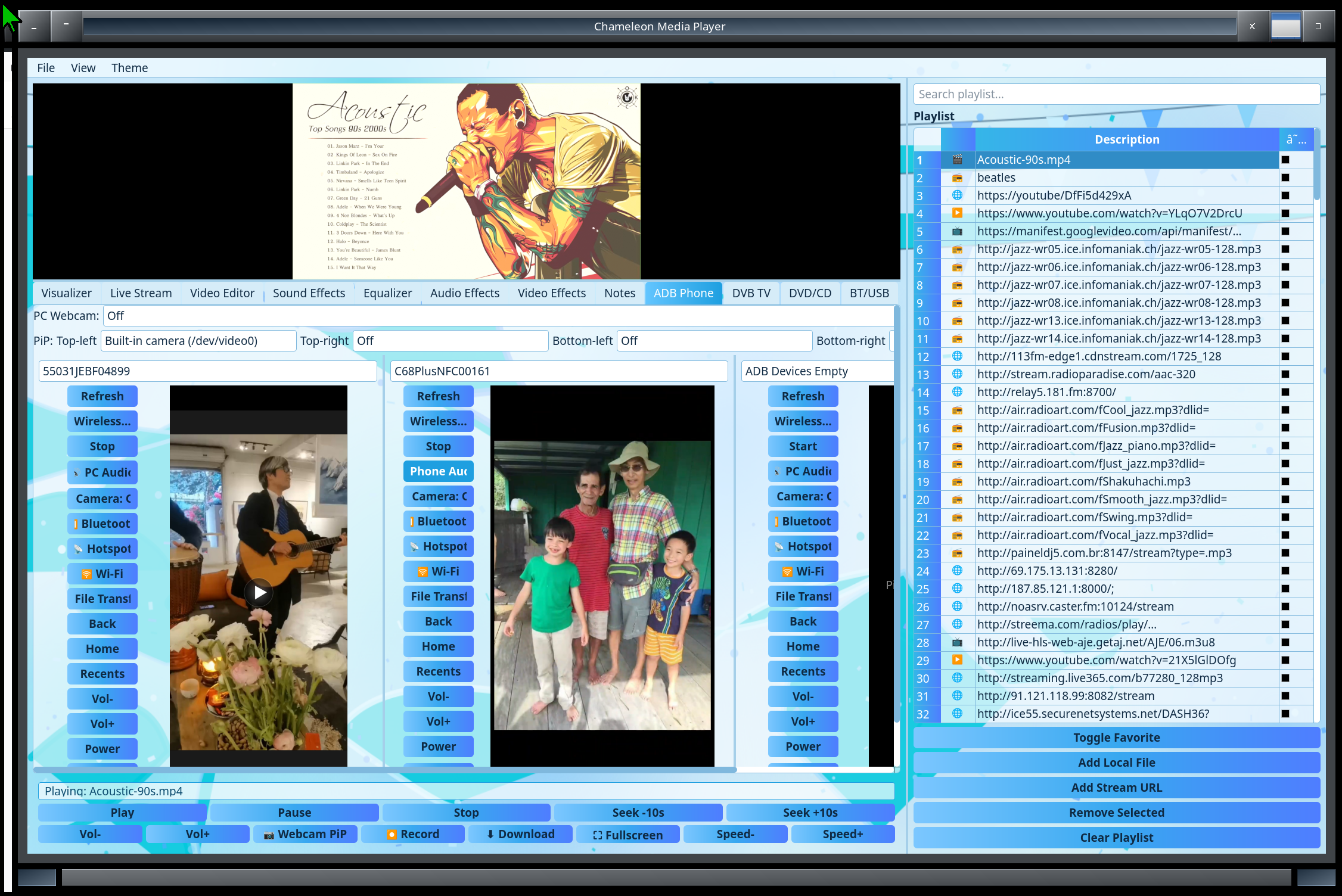Open PiP Top-left camera dropdown

click(x=198, y=341)
